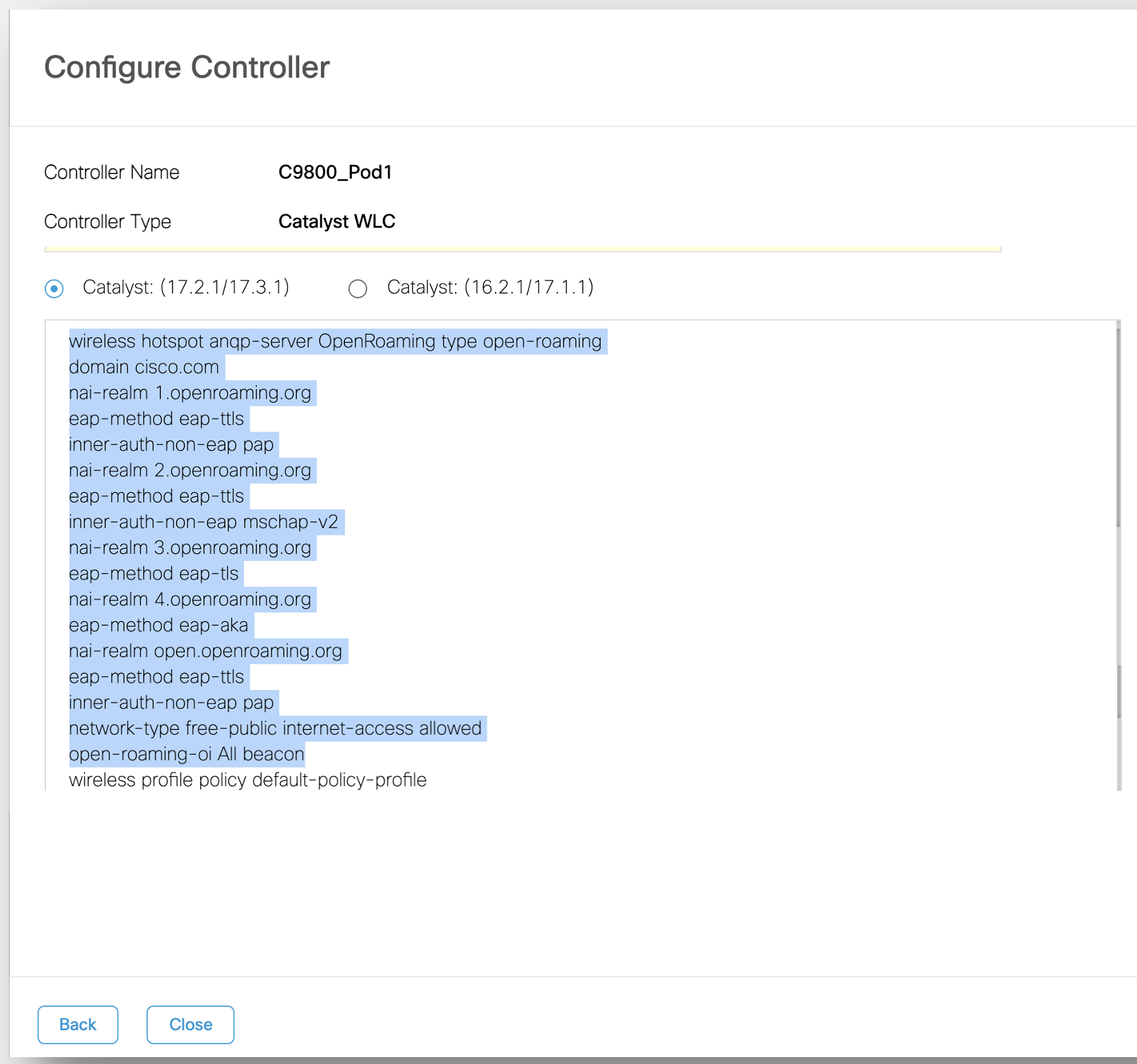
Task: Click the 'domain cisco.com' config line
Action: [144, 368]
